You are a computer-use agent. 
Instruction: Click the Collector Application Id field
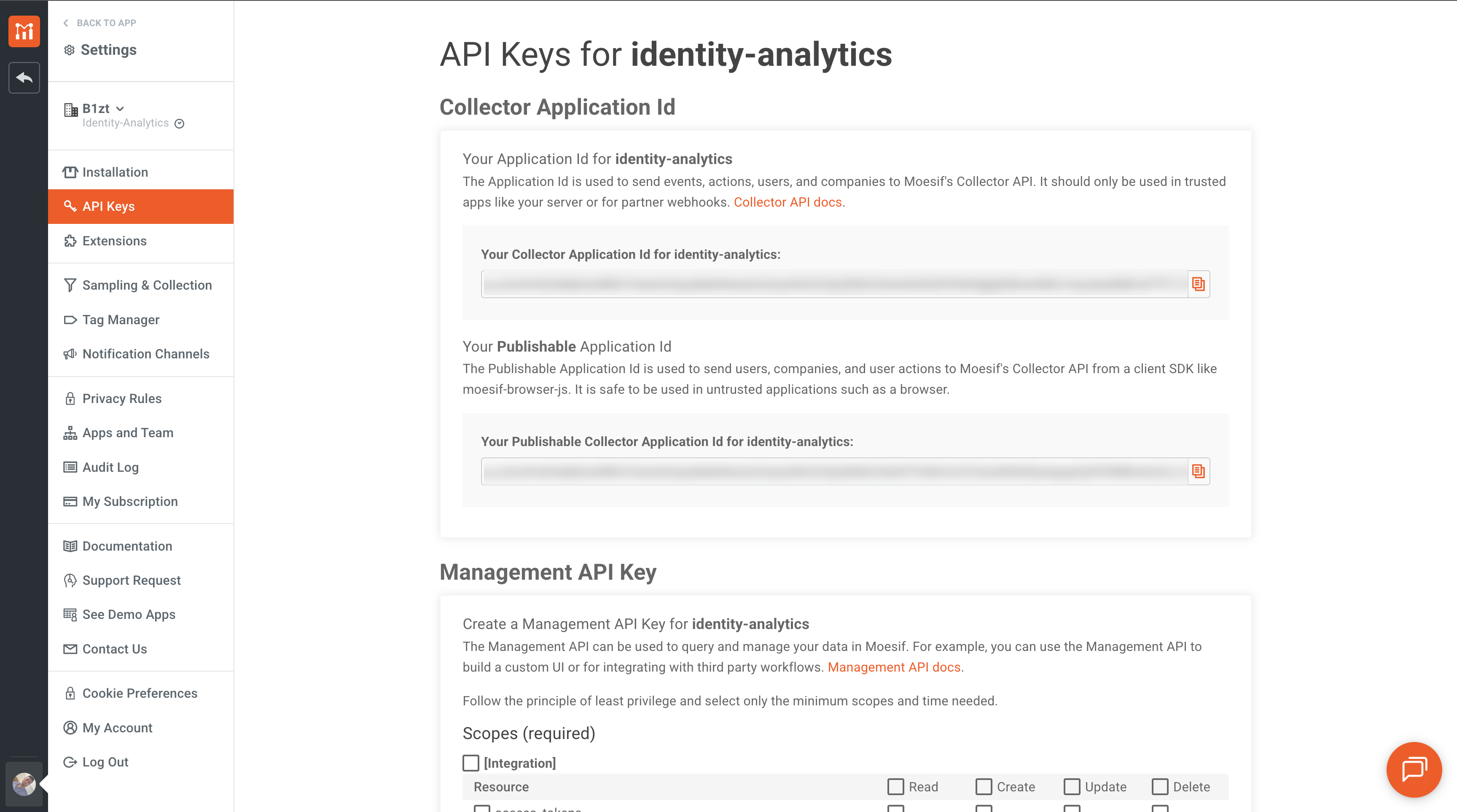pos(835,284)
